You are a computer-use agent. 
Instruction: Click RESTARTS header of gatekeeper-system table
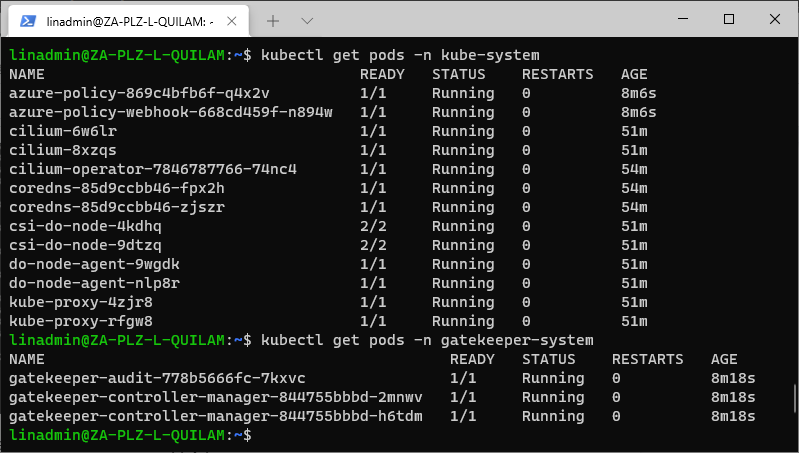pos(647,359)
